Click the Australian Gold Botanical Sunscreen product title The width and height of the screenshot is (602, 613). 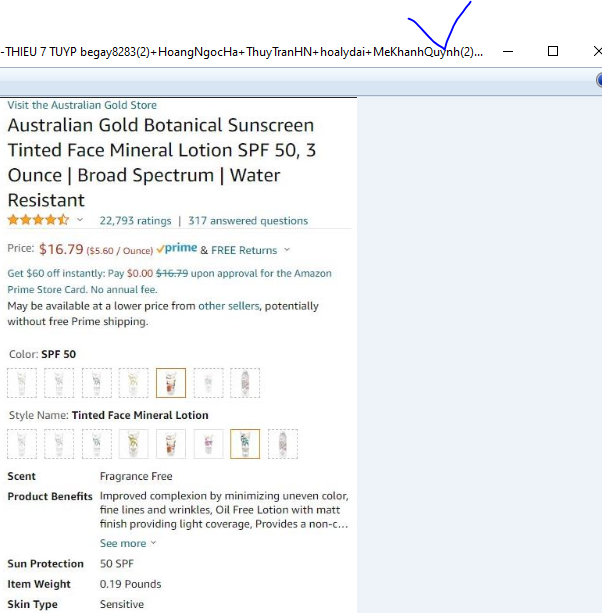click(x=162, y=163)
